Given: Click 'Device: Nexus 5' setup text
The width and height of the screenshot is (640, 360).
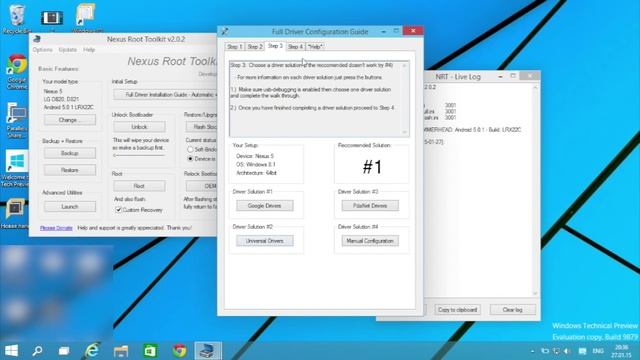Looking at the screenshot, I should point(255,156).
